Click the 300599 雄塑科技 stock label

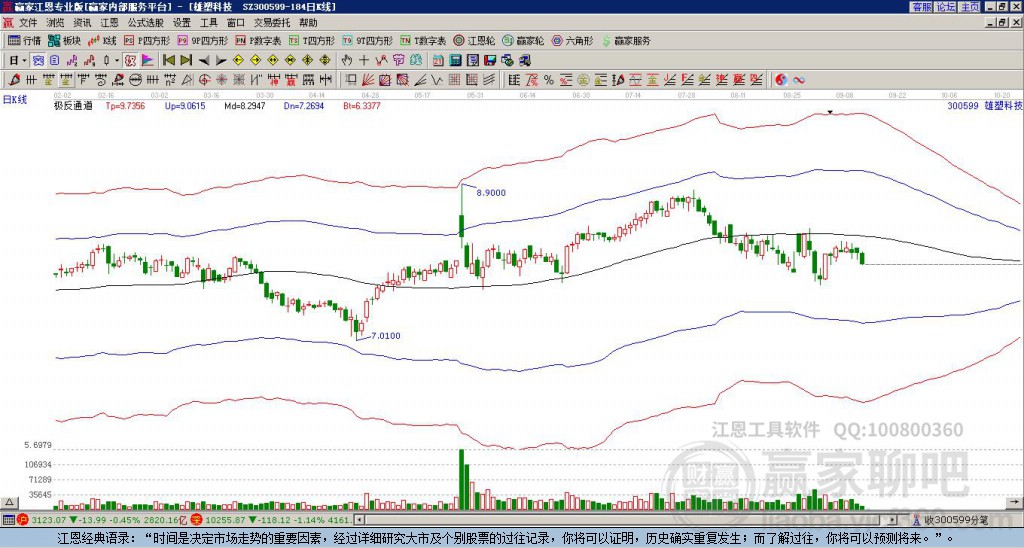984,106
